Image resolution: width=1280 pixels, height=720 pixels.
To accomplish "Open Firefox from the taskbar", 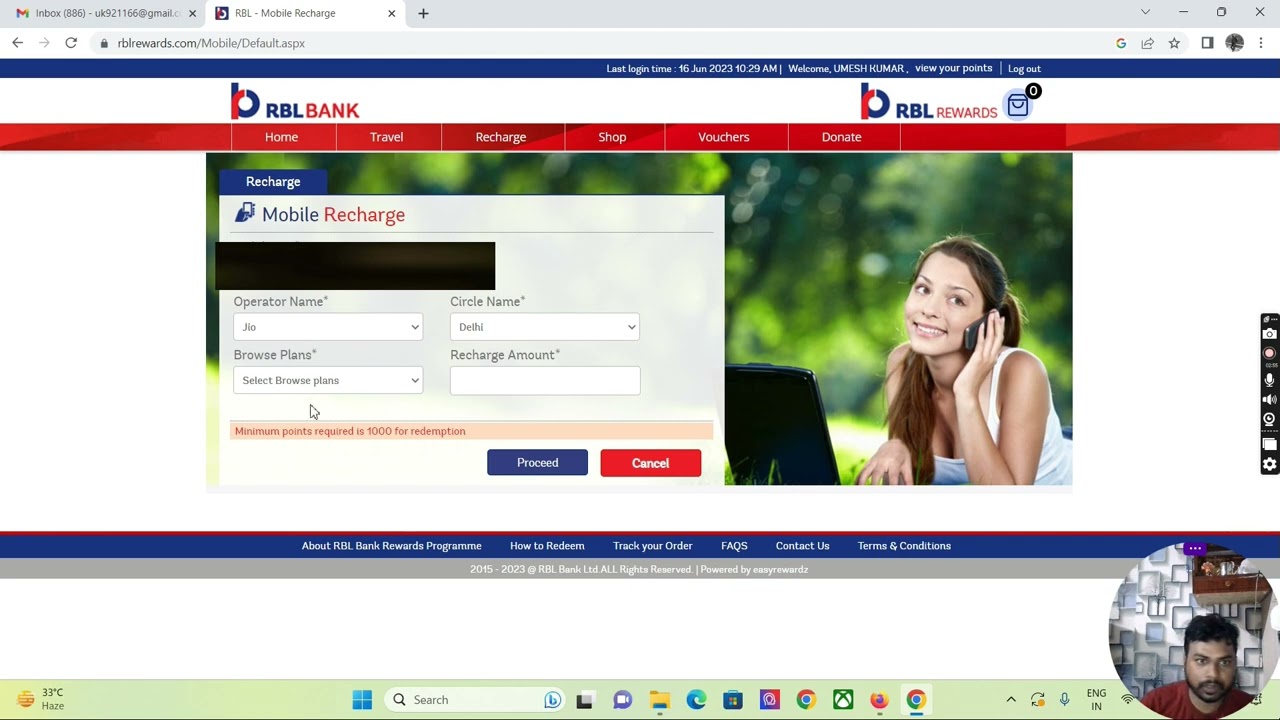I will (879, 700).
